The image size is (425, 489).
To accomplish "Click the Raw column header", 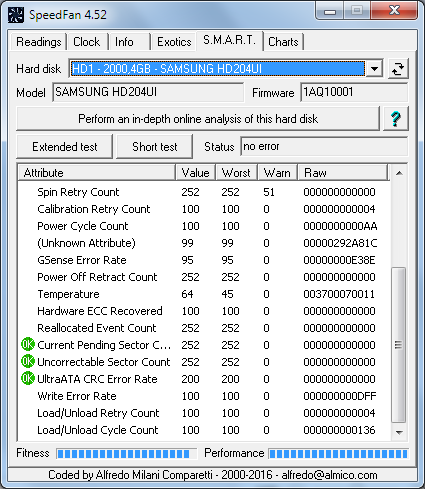I will (x=343, y=173).
